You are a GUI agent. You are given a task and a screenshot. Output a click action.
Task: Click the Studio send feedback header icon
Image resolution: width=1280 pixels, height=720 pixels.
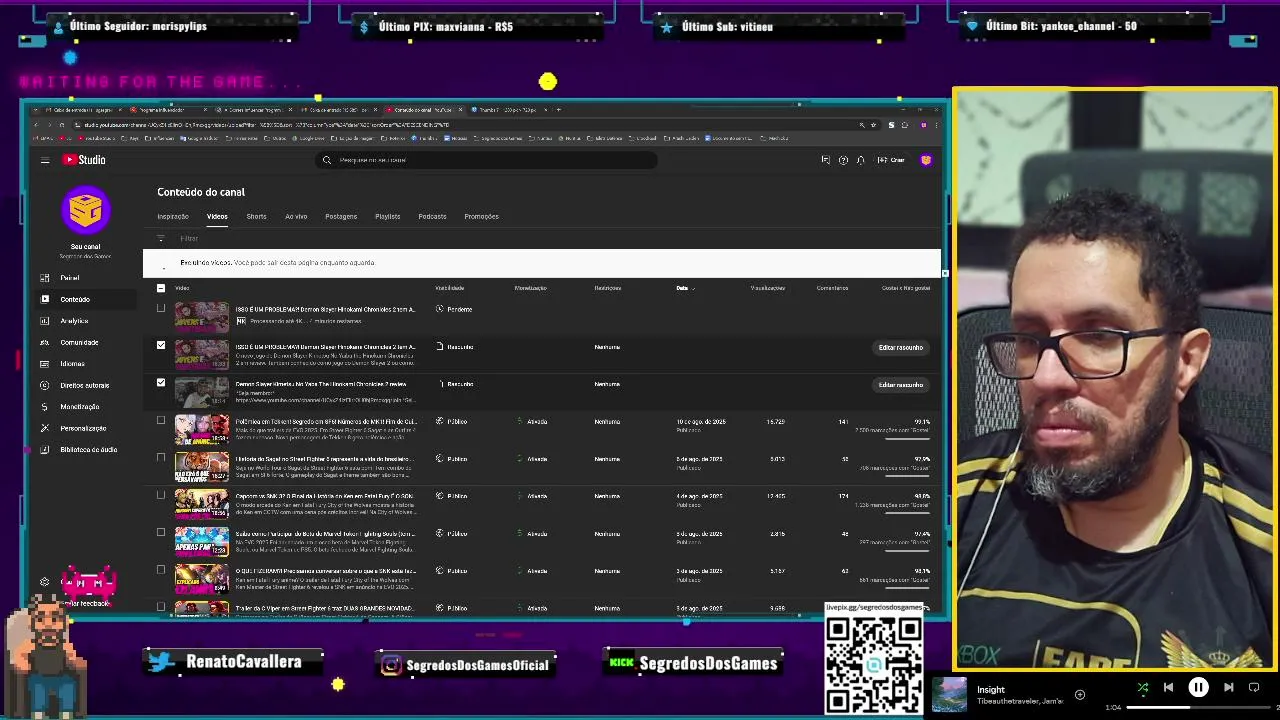825,160
